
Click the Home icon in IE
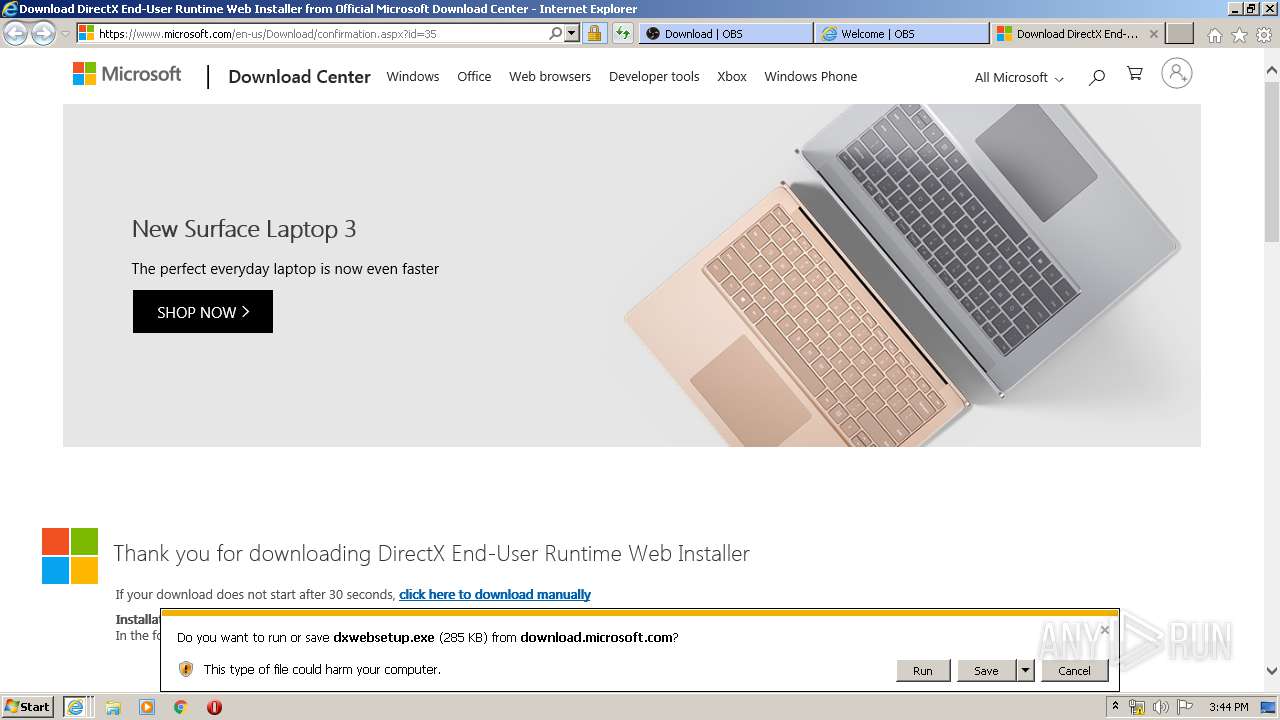[1214, 35]
